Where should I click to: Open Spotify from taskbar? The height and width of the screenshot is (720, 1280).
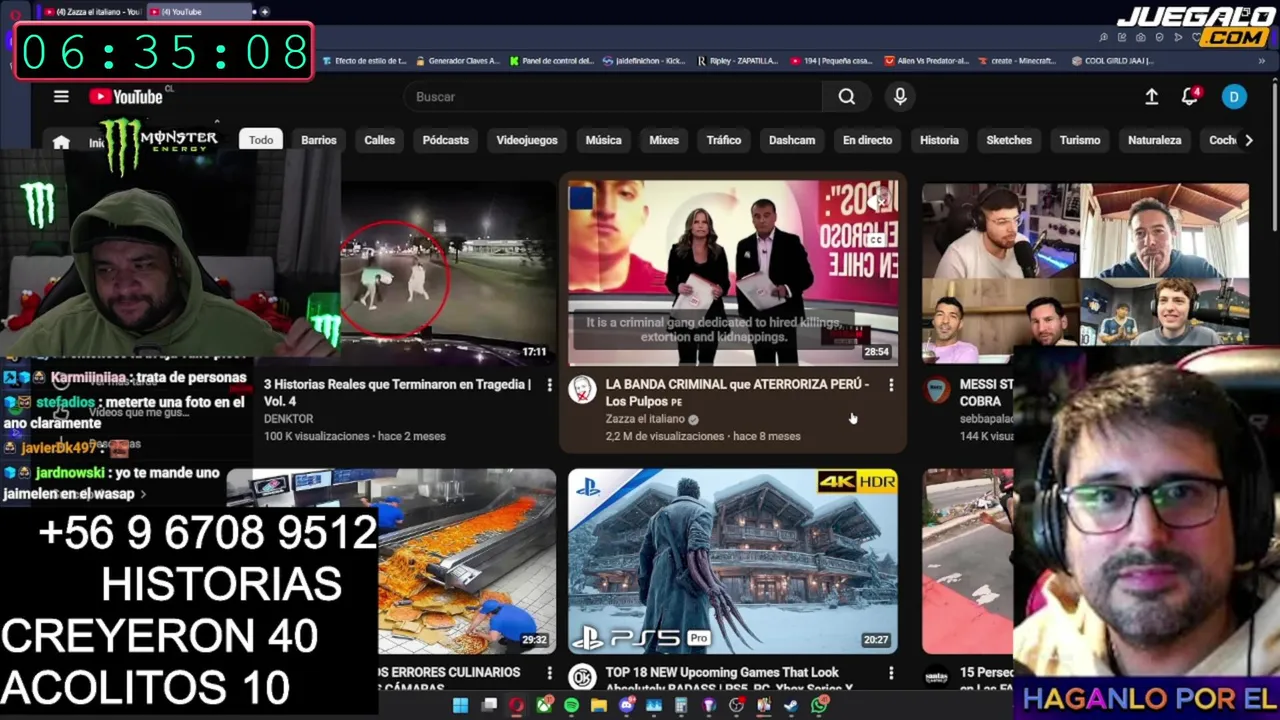[571, 705]
